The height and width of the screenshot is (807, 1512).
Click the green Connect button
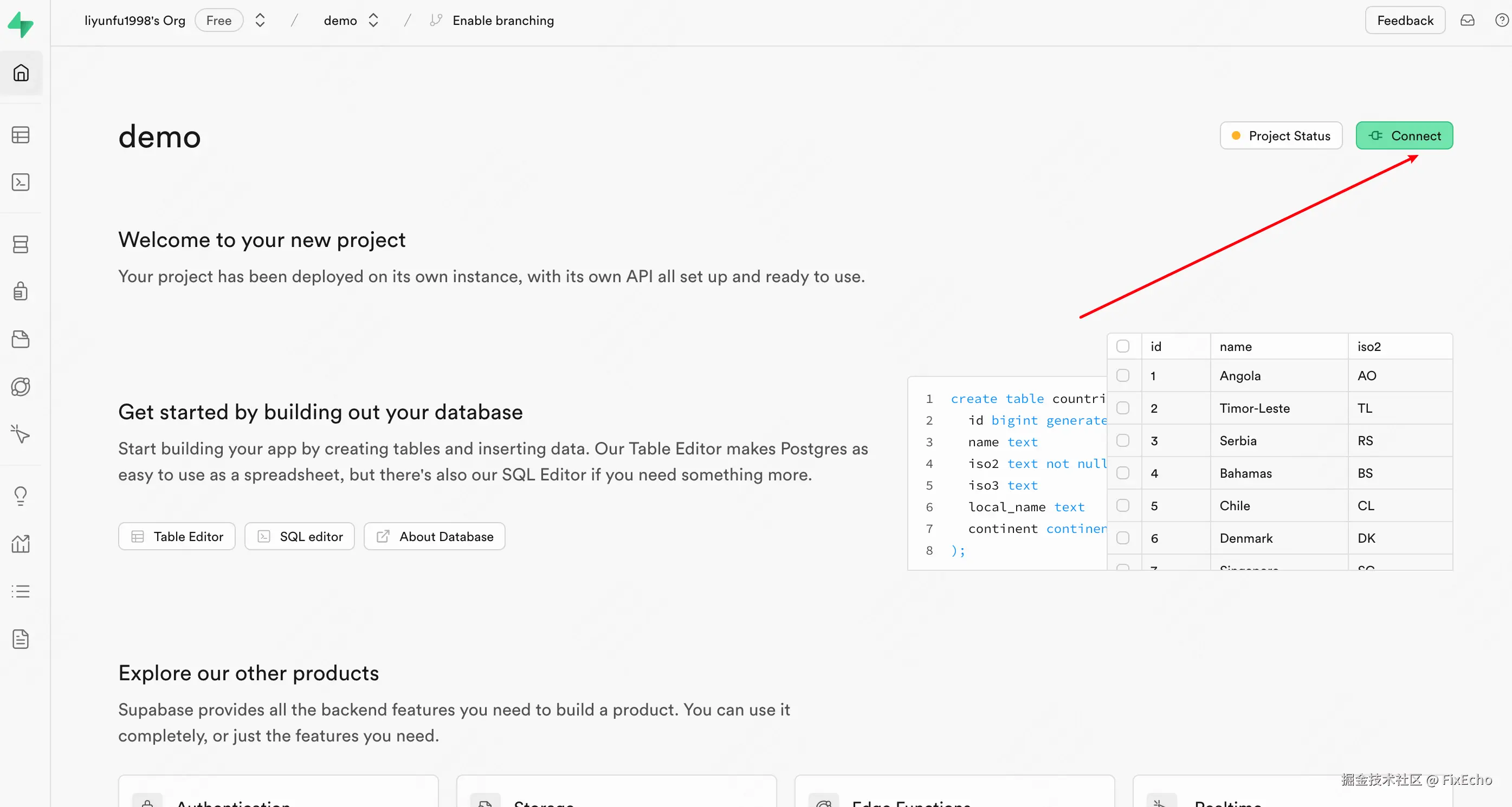tap(1404, 135)
